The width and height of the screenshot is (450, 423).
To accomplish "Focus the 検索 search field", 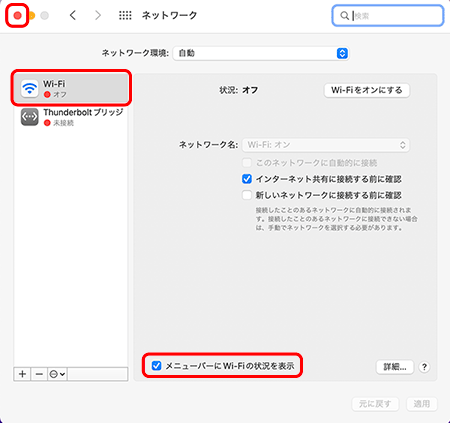I will click(388, 16).
